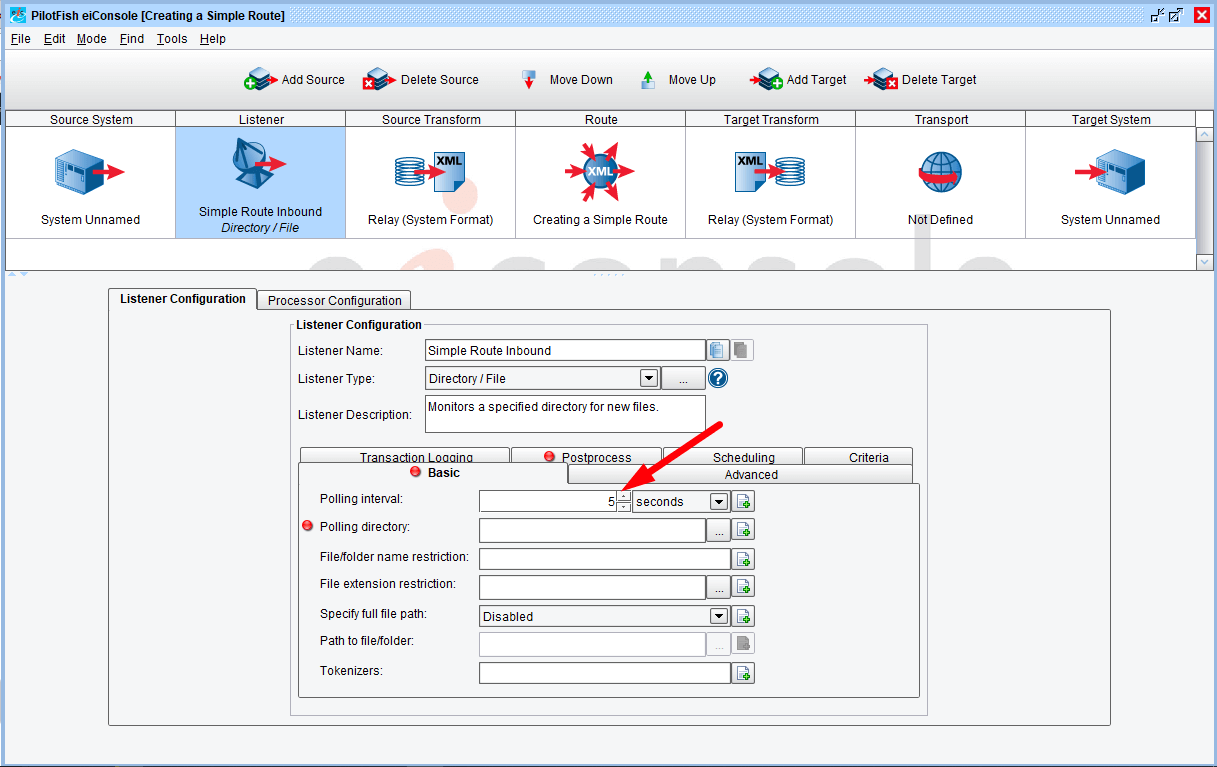Click the Polling directory browse button
The image size is (1217, 767).
click(x=718, y=530)
